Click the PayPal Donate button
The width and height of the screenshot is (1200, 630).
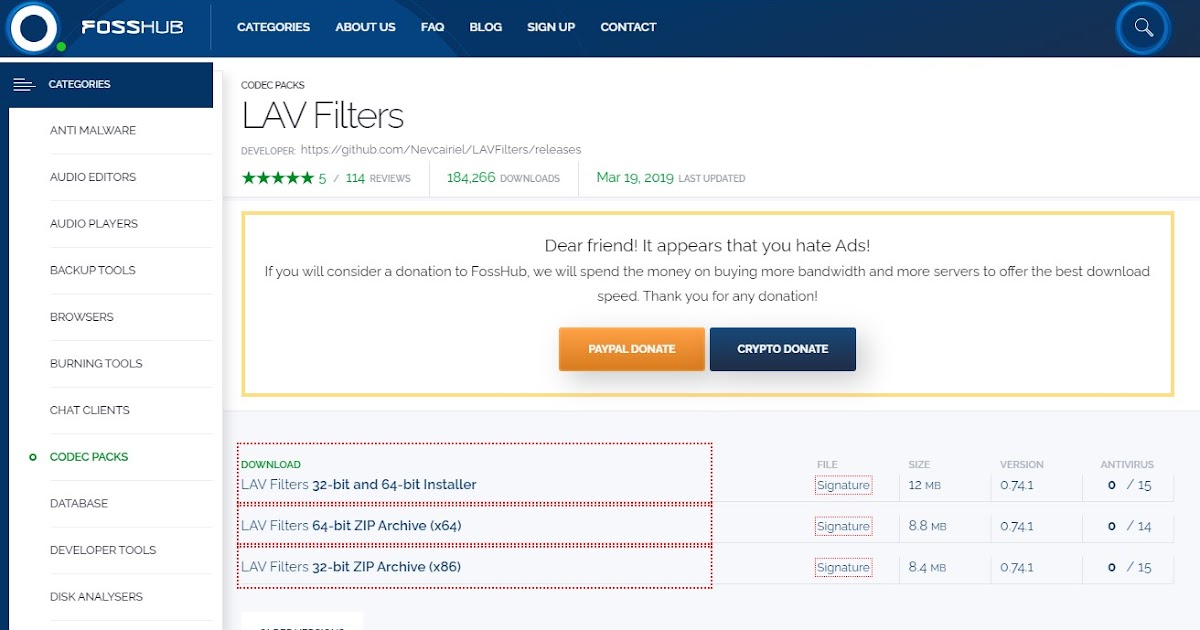click(x=632, y=349)
